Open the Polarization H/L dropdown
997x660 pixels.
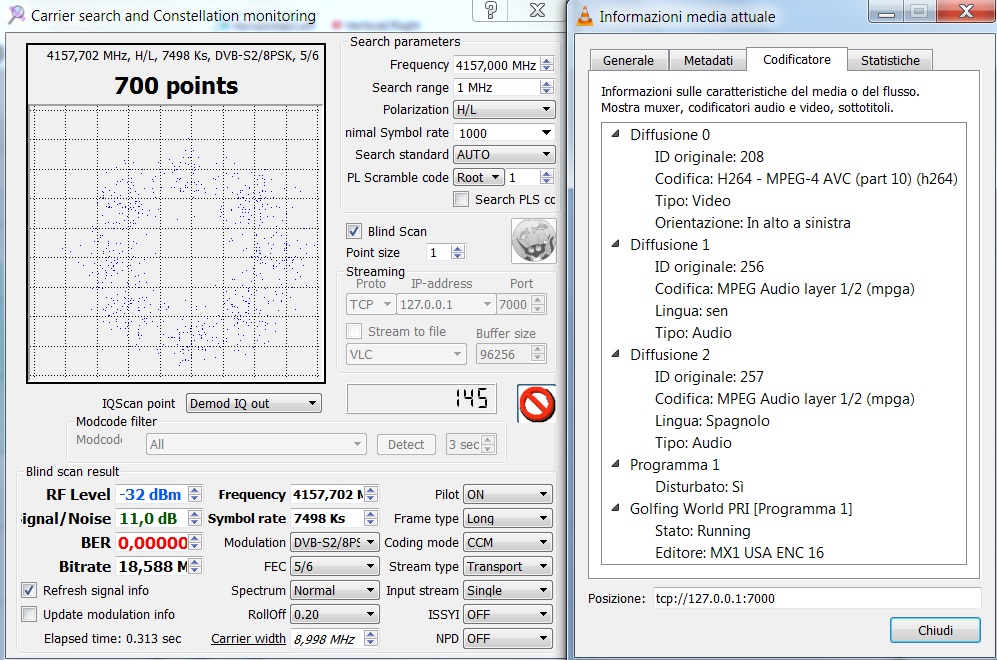pos(504,109)
